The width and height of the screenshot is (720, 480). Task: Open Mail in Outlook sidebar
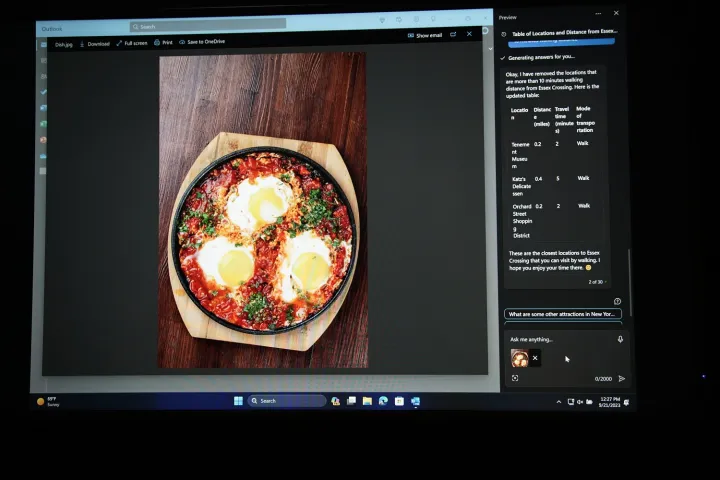[44, 45]
